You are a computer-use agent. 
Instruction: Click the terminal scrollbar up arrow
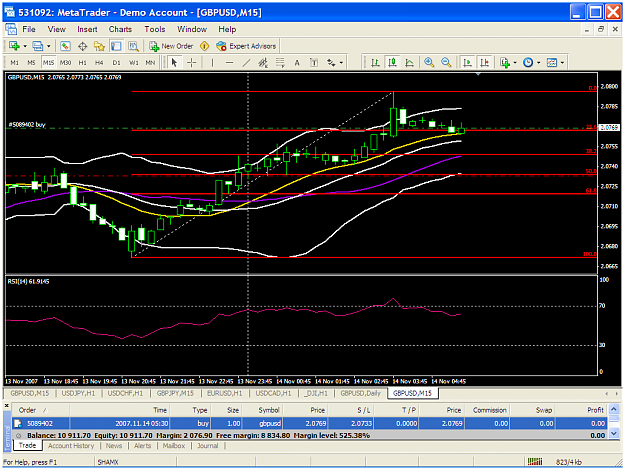(614, 409)
